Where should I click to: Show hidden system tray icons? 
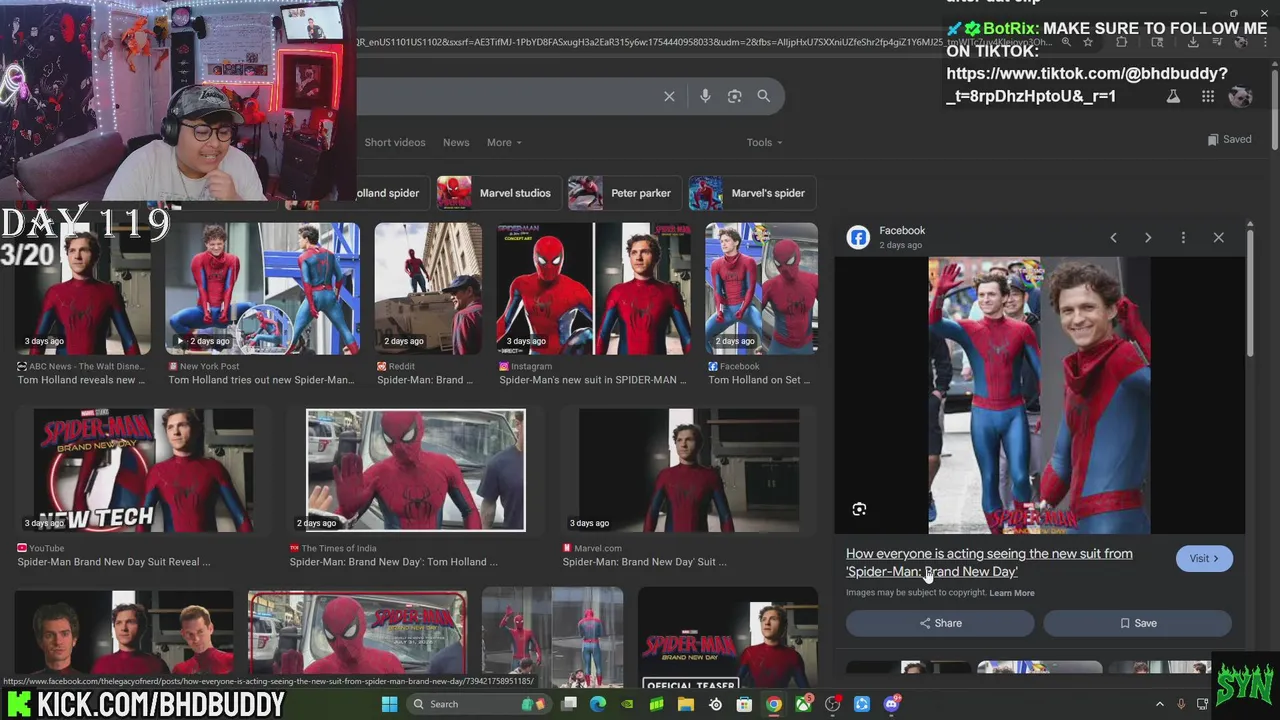[x=1160, y=704]
